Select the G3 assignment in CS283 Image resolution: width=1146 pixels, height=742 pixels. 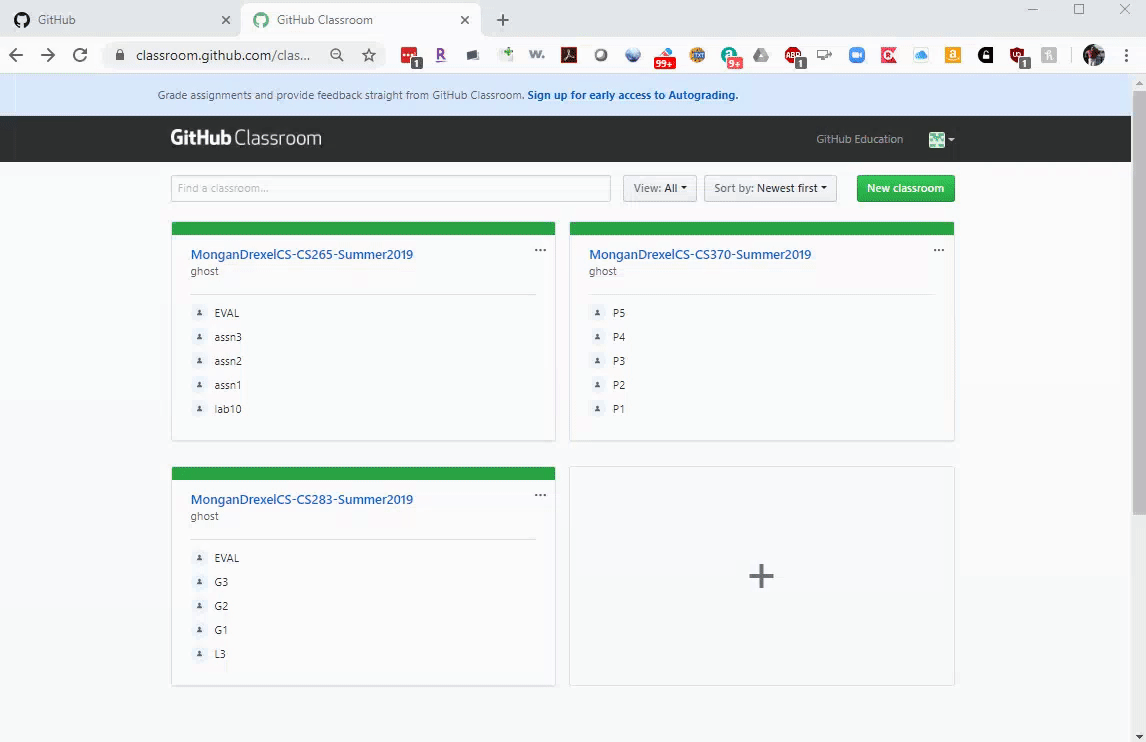point(221,582)
